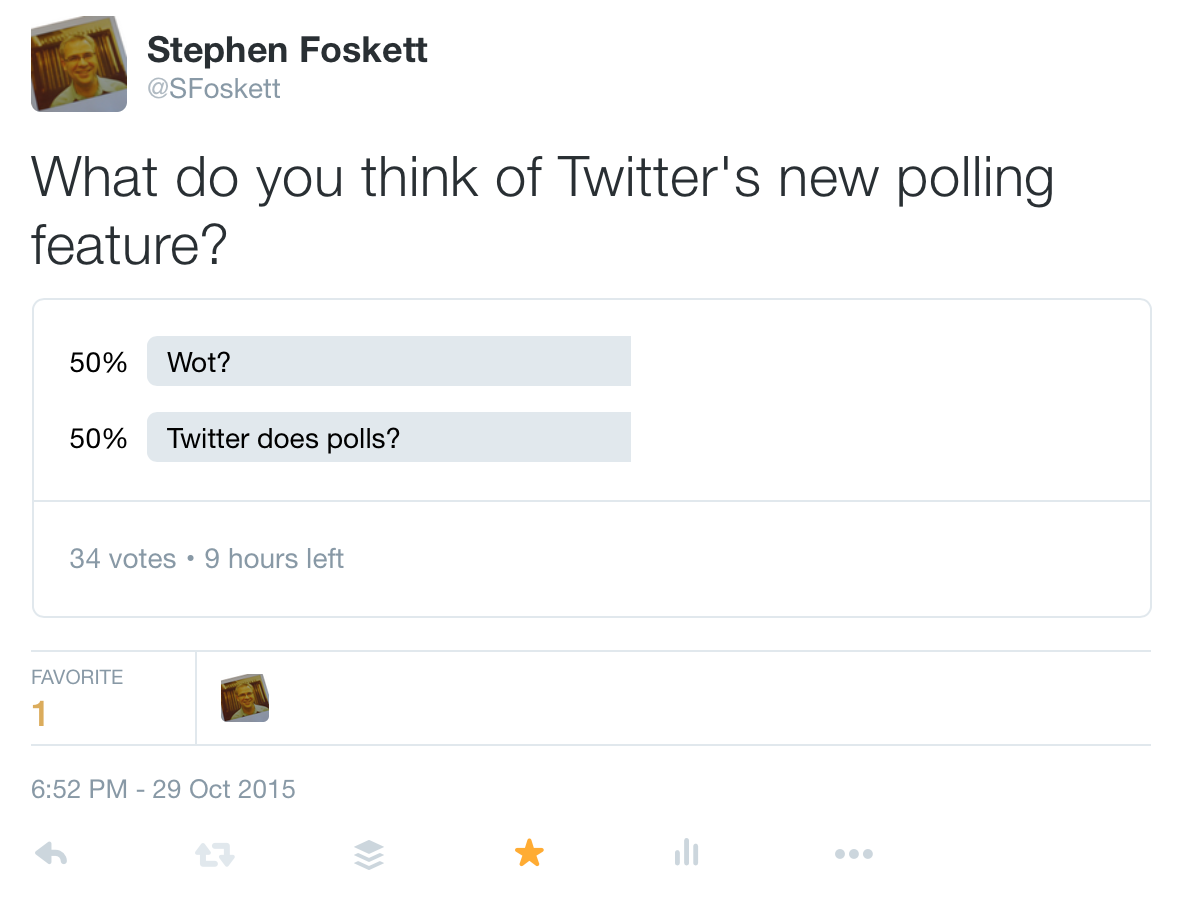
Task: Click the '34 votes' count
Action: [122, 558]
